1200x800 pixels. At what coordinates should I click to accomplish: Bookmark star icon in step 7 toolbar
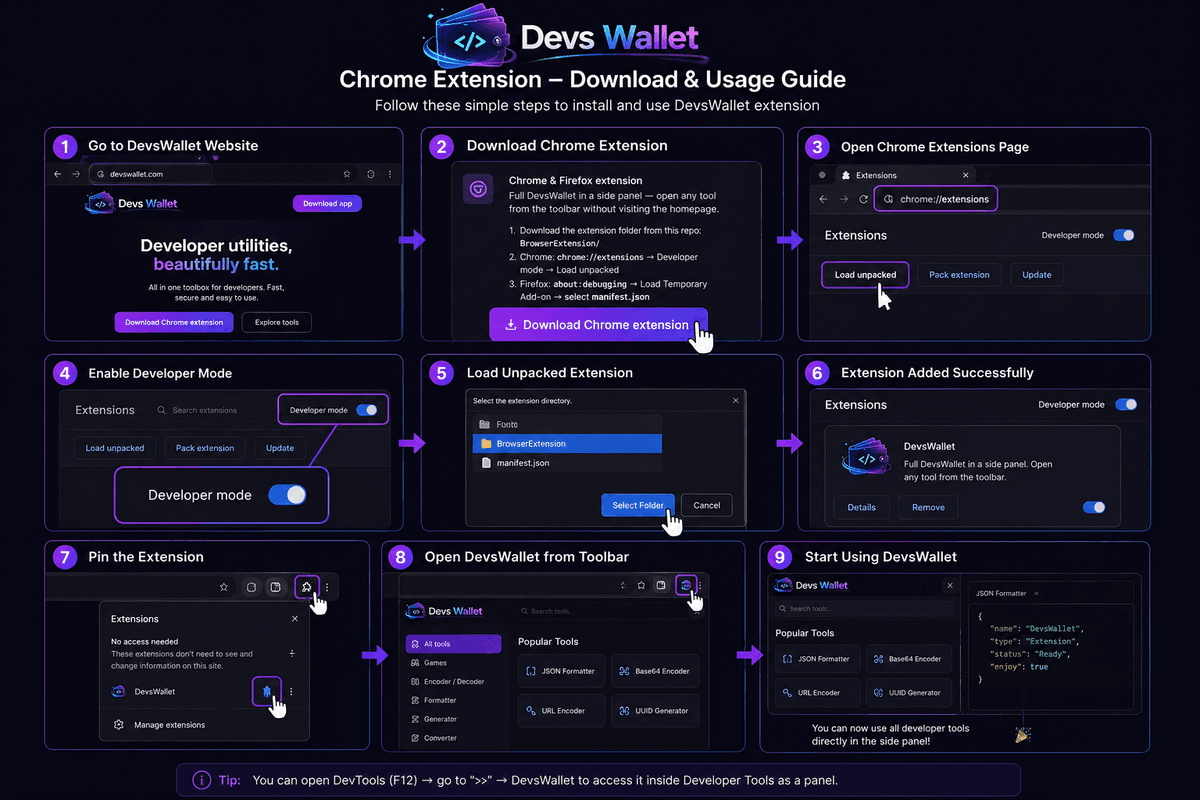224,587
